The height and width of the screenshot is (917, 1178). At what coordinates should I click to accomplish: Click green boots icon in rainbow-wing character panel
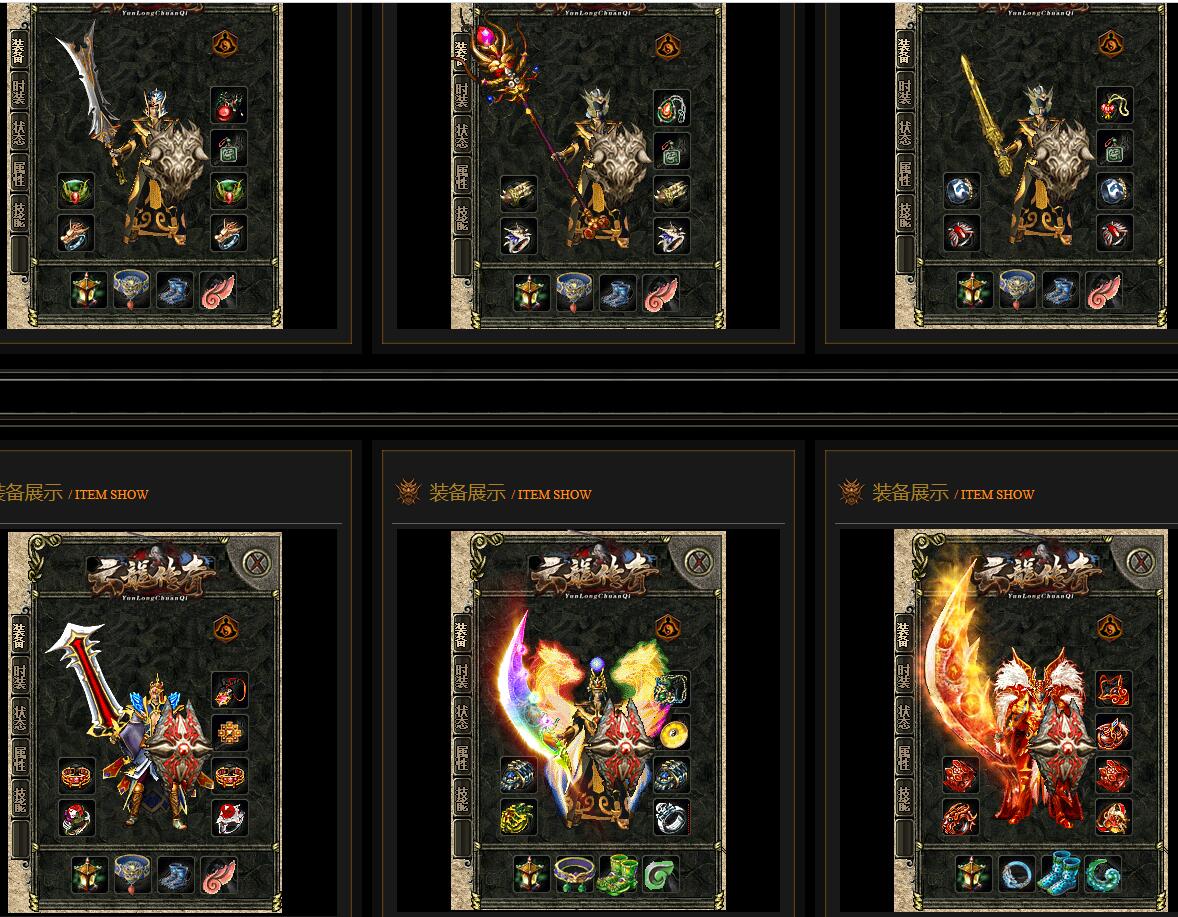coord(618,875)
